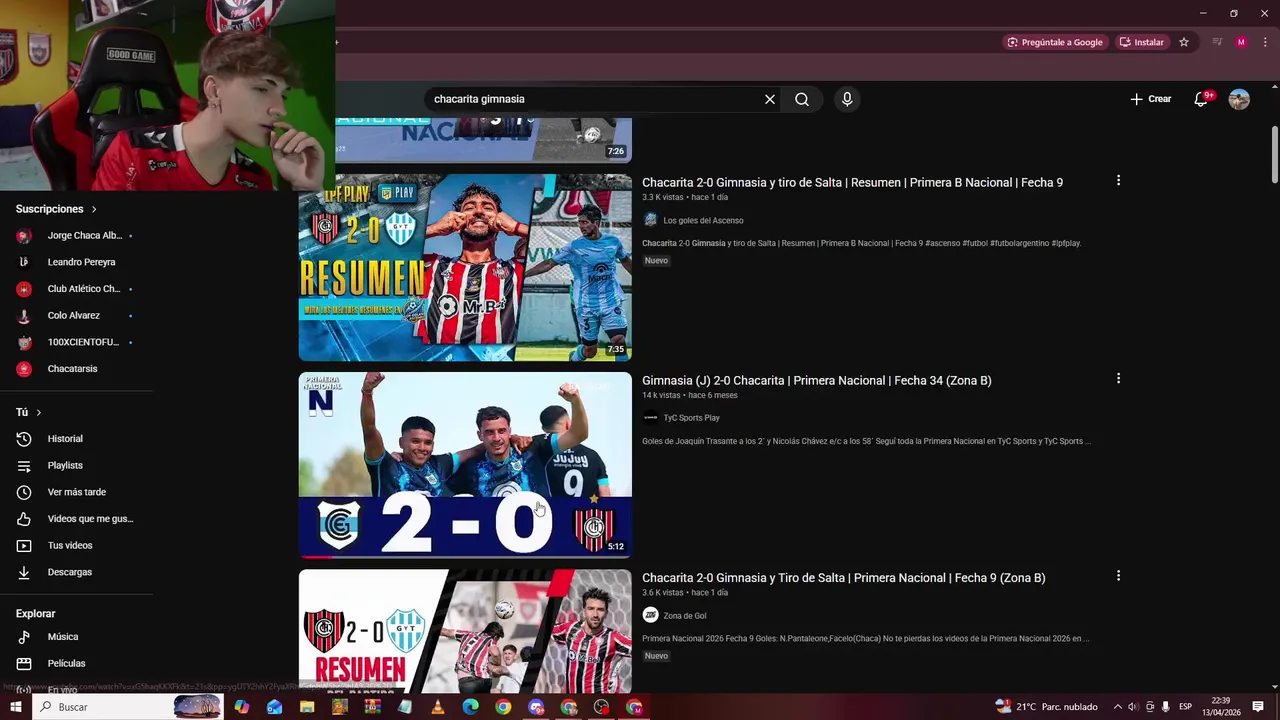Viewport: 1280px width, 720px height.
Task: Open title Chacarita 2-0 Gimnasia Fecha 9 (Zona B)
Action: tap(844, 578)
